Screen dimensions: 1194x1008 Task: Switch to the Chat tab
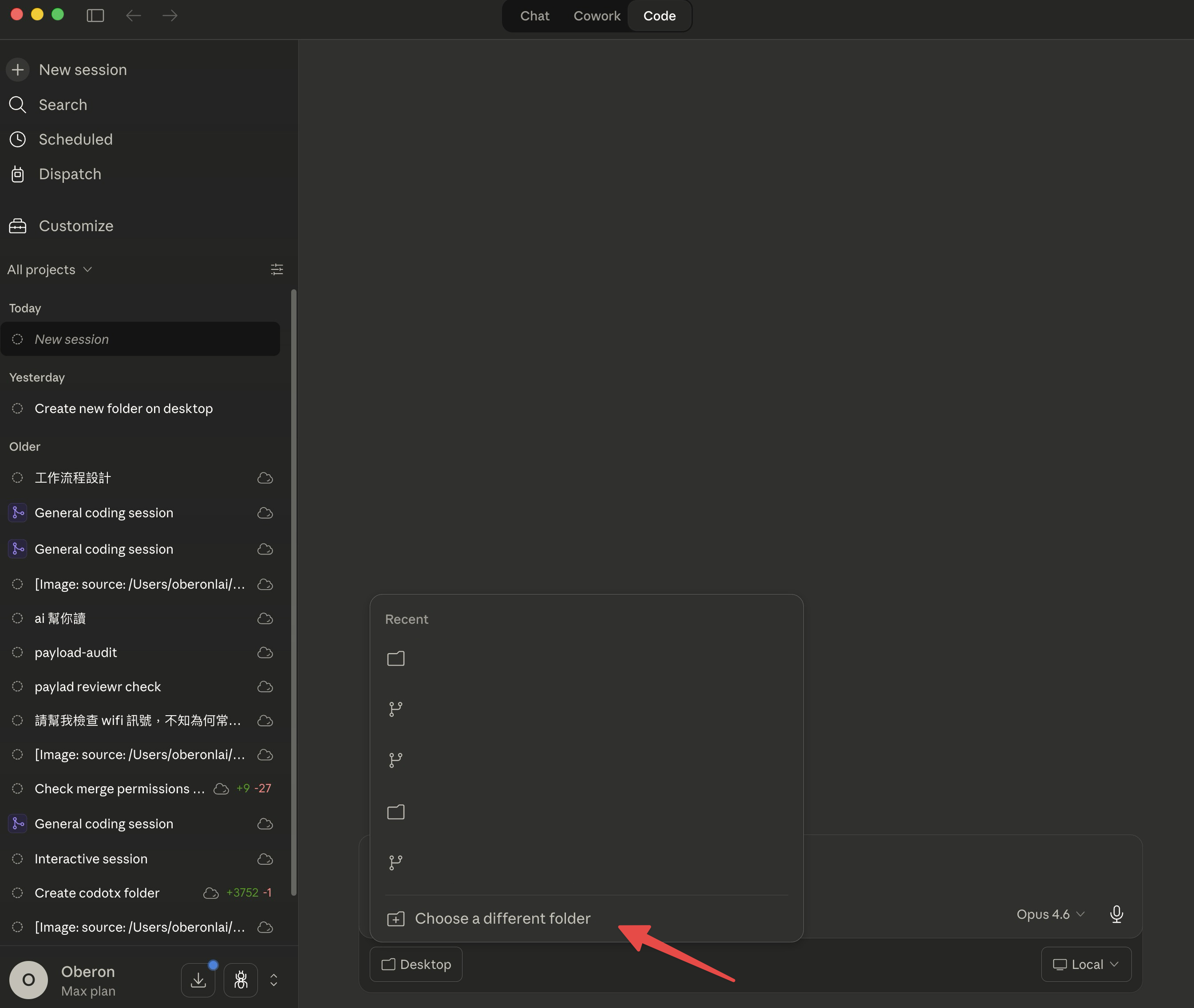click(x=534, y=16)
